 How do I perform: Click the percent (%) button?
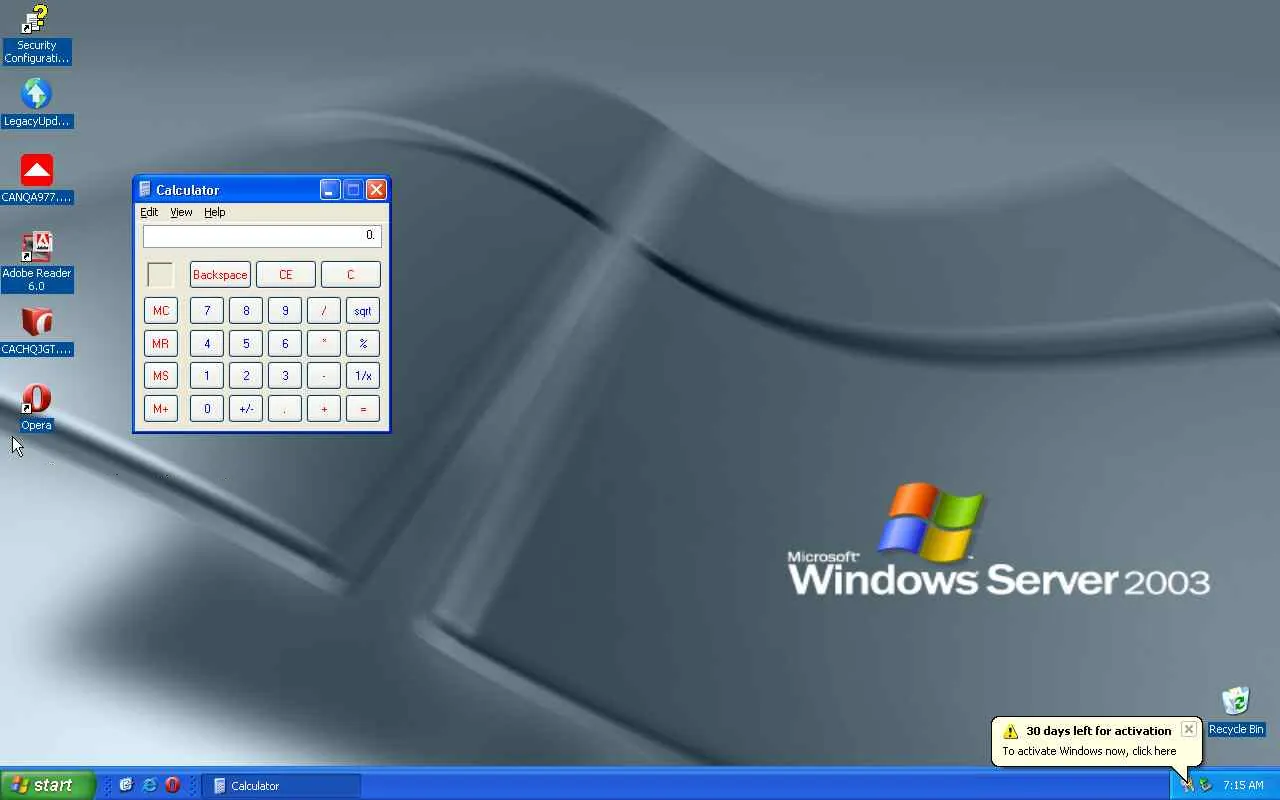click(363, 344)
